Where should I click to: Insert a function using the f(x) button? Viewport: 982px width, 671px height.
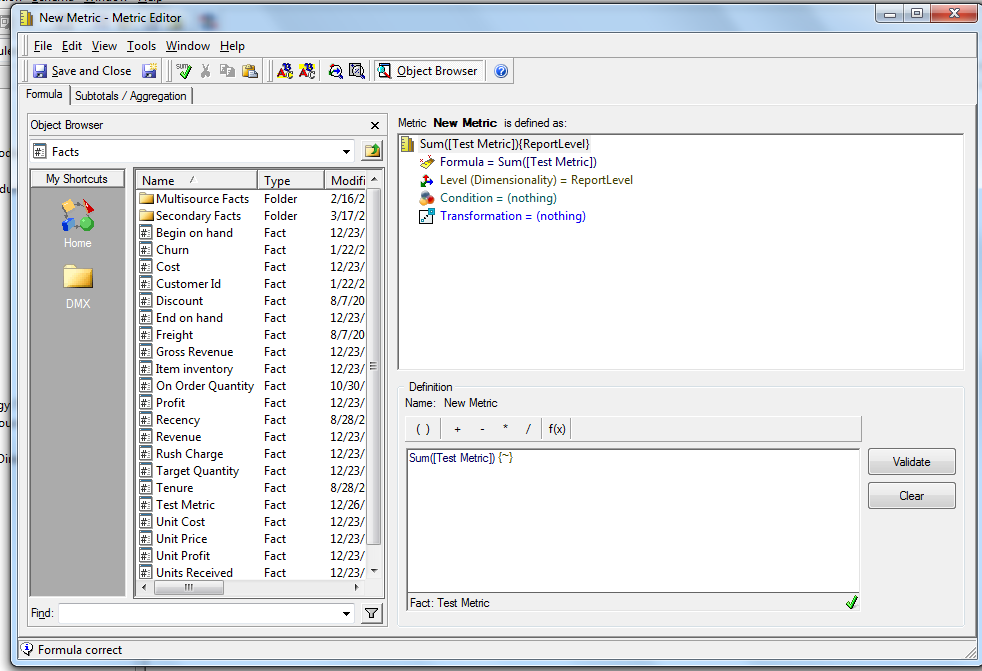pos(556,428)
